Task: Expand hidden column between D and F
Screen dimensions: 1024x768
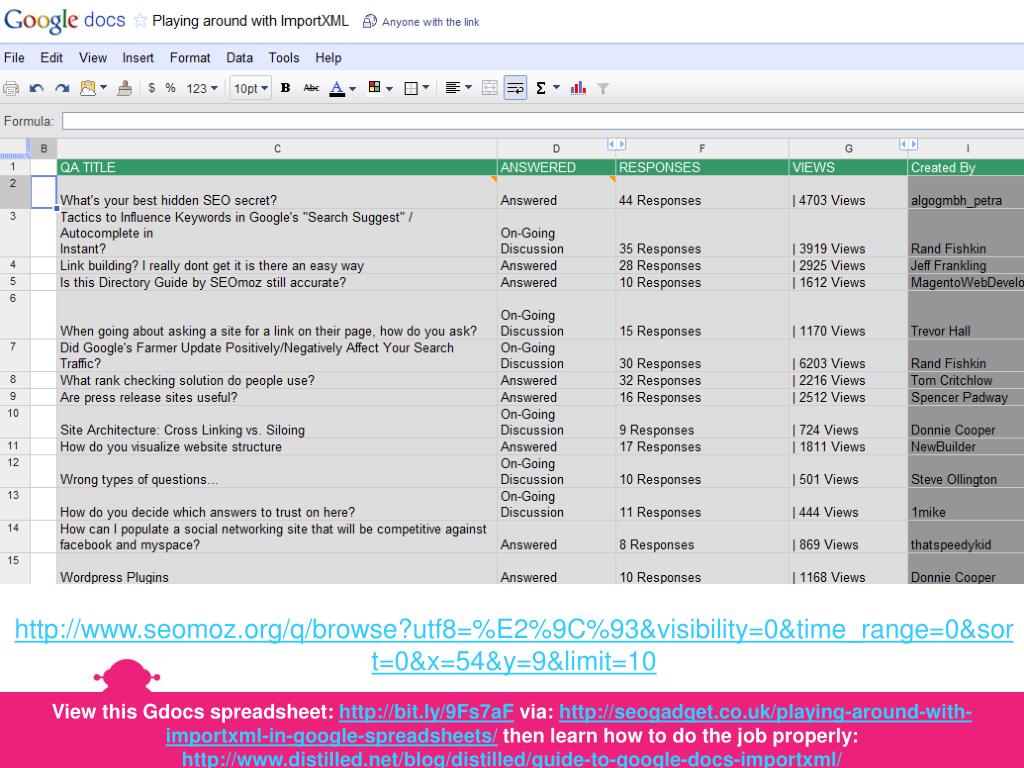Action: [x=616, y=144]
